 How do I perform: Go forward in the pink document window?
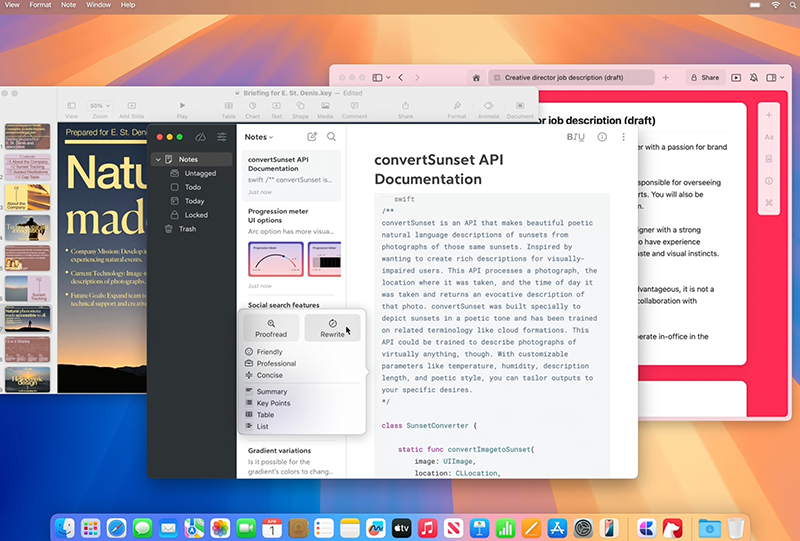click(x=417, y=78)
